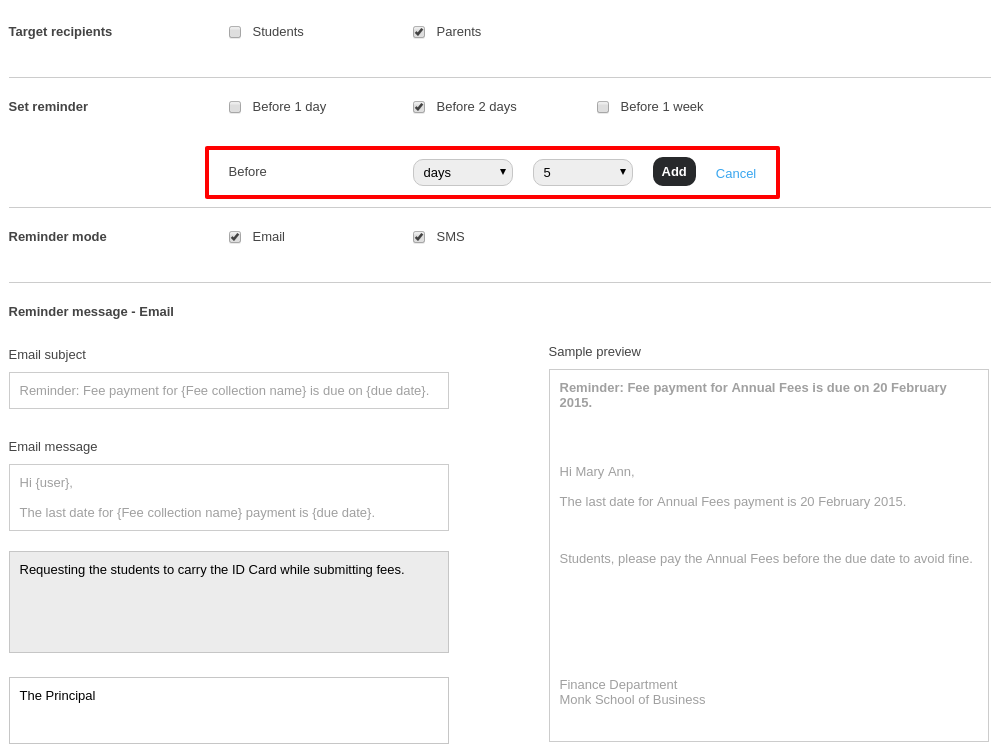Click the bold subject line in Sample preview
The width and height of the screenshot is (995, 746).
(x=752, y=394)
